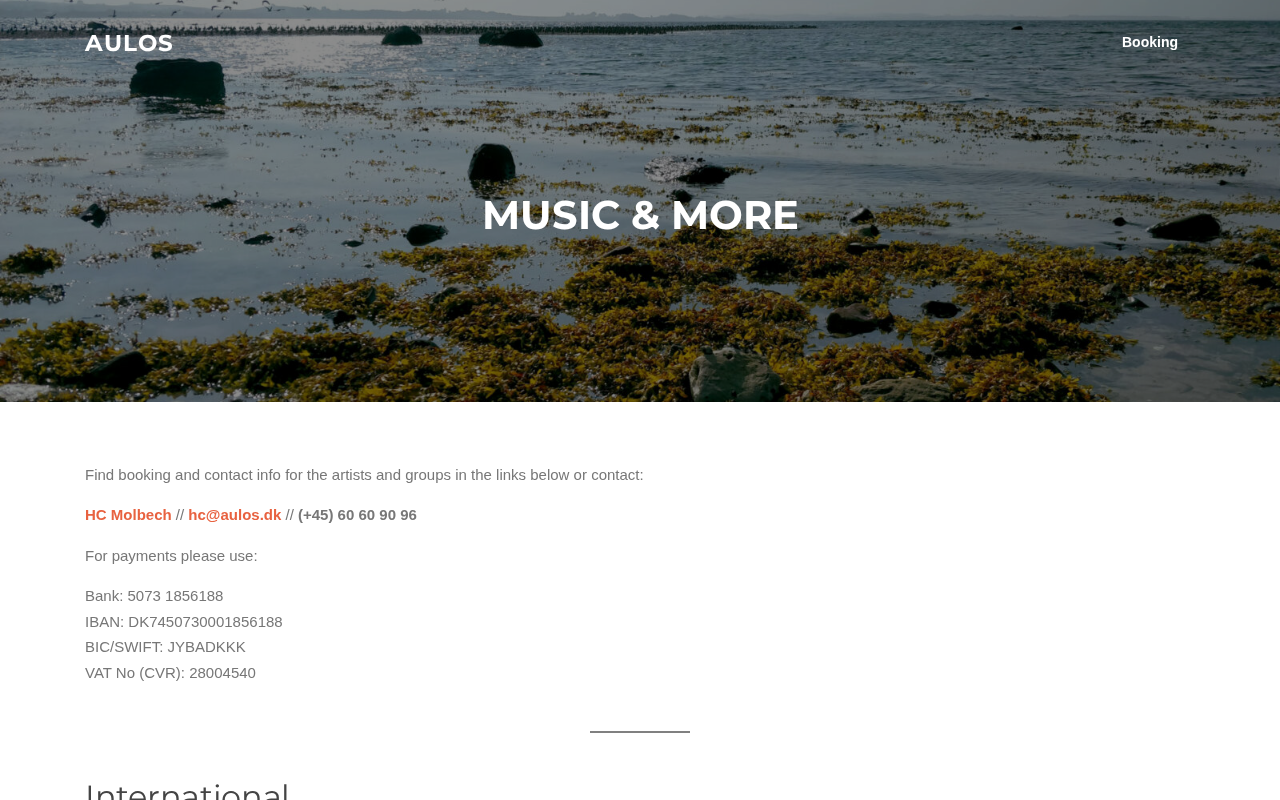Image resolution: width=1280 pixels, height=800 pixels.
Task: Click the 'Bank:' label
Action: [104, 596]
